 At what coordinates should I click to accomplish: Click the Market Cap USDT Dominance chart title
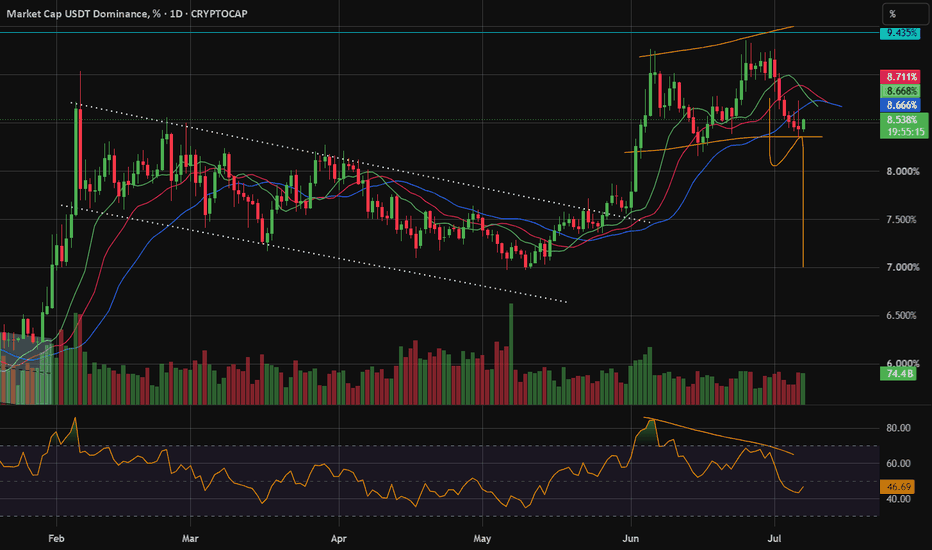127,13
